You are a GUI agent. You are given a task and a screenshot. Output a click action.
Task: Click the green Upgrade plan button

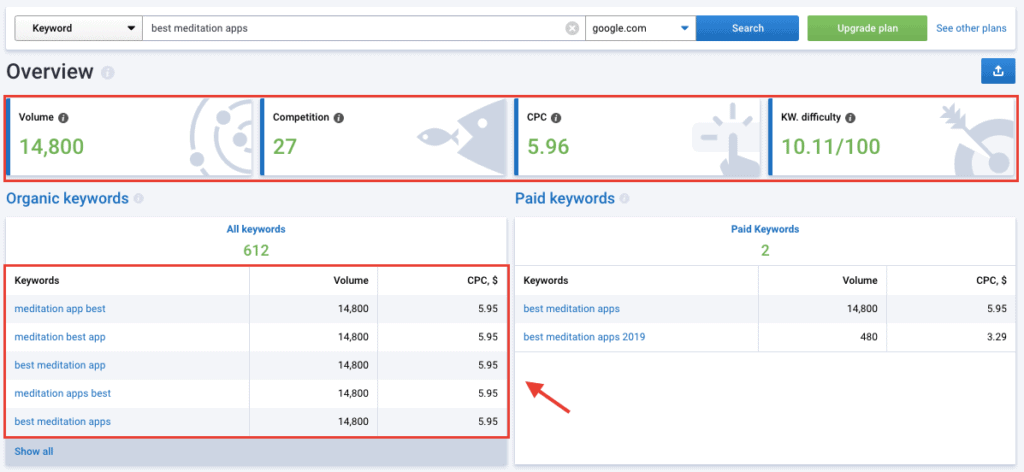[x=867, y=29]
